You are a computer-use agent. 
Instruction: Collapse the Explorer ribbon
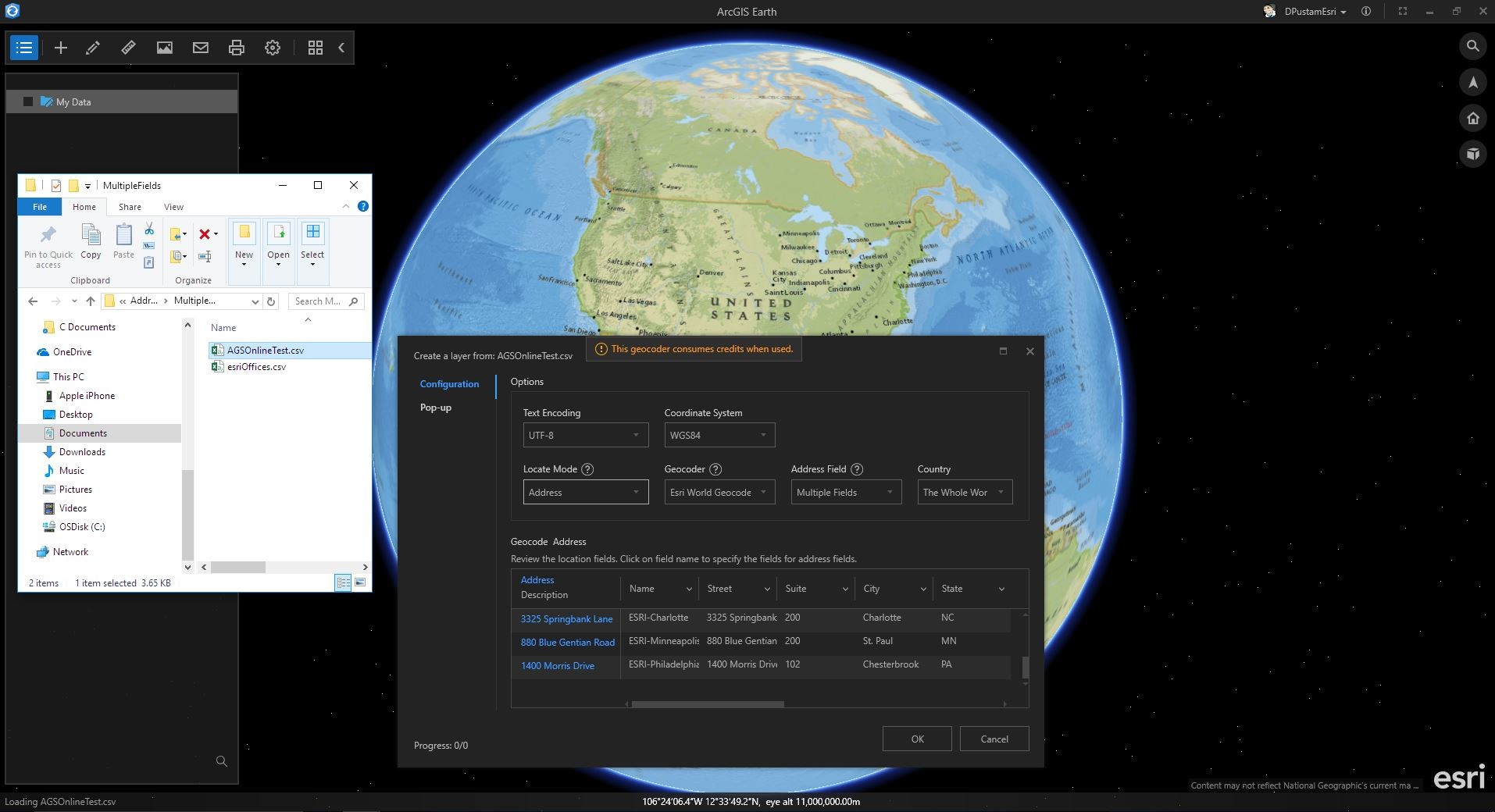click(346, 206)
